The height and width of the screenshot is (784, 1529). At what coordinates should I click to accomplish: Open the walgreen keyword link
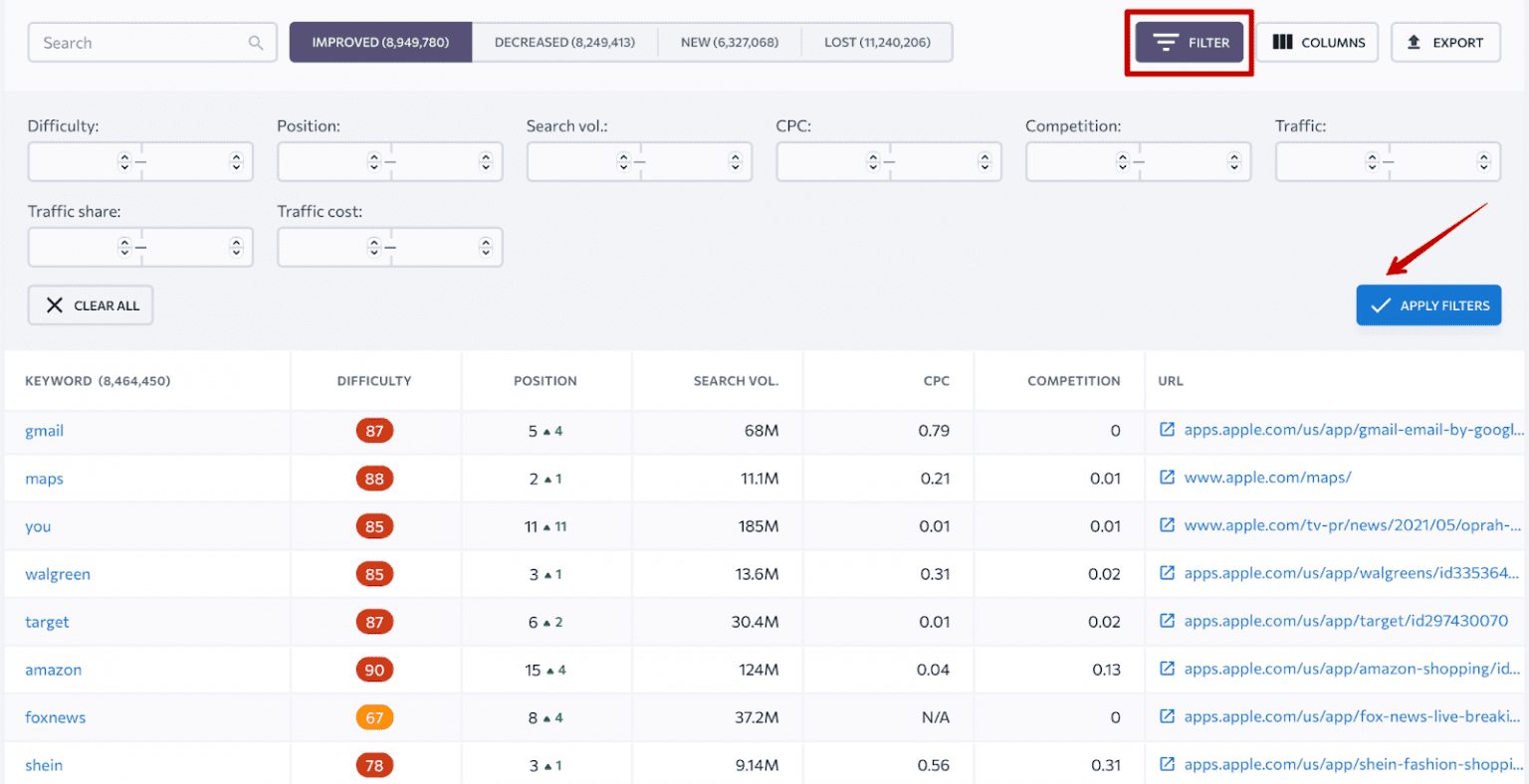coord(58,574)
